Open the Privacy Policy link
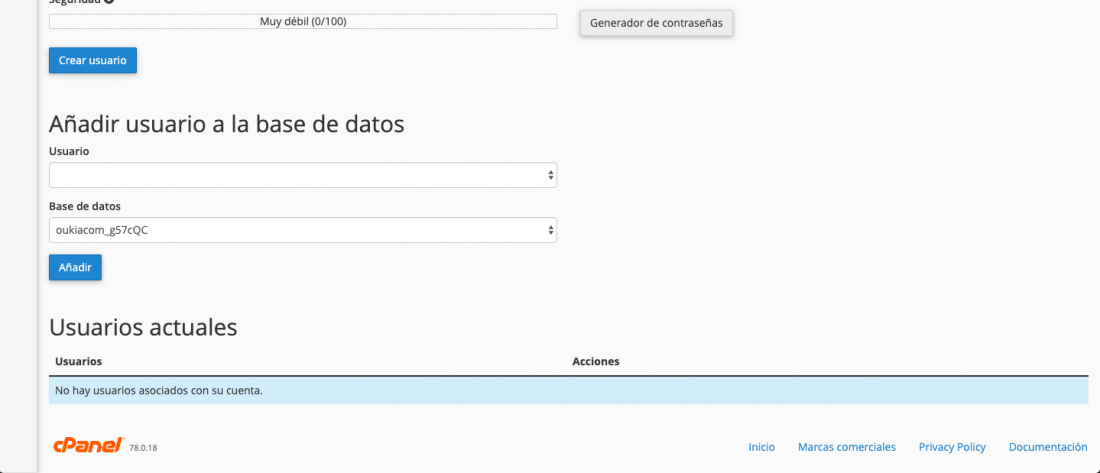 952,447
